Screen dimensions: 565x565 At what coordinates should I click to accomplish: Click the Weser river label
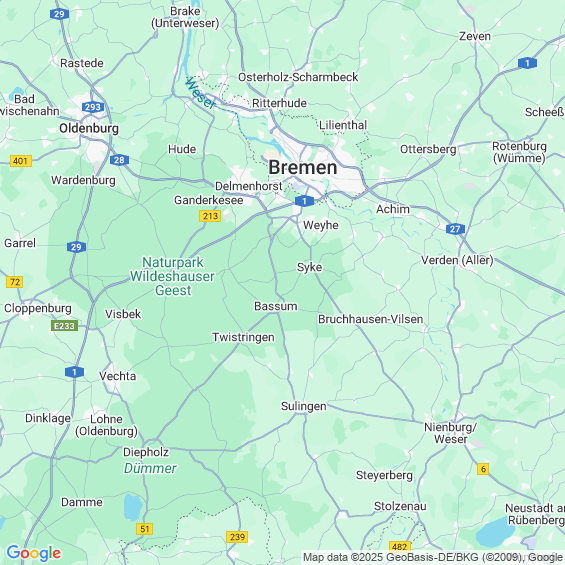(200, 93)
